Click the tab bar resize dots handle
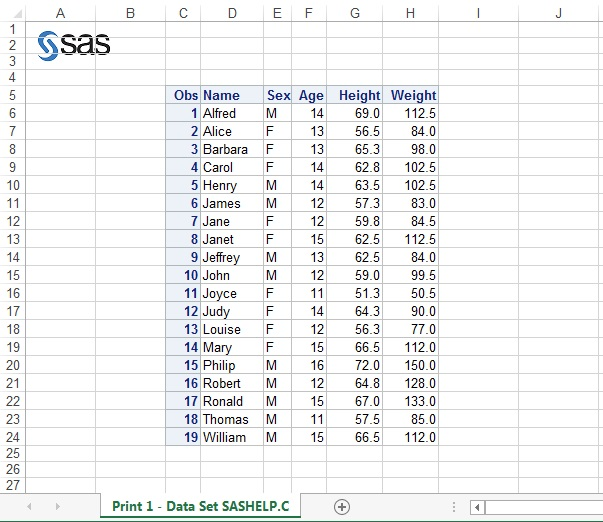 point(455,507)
